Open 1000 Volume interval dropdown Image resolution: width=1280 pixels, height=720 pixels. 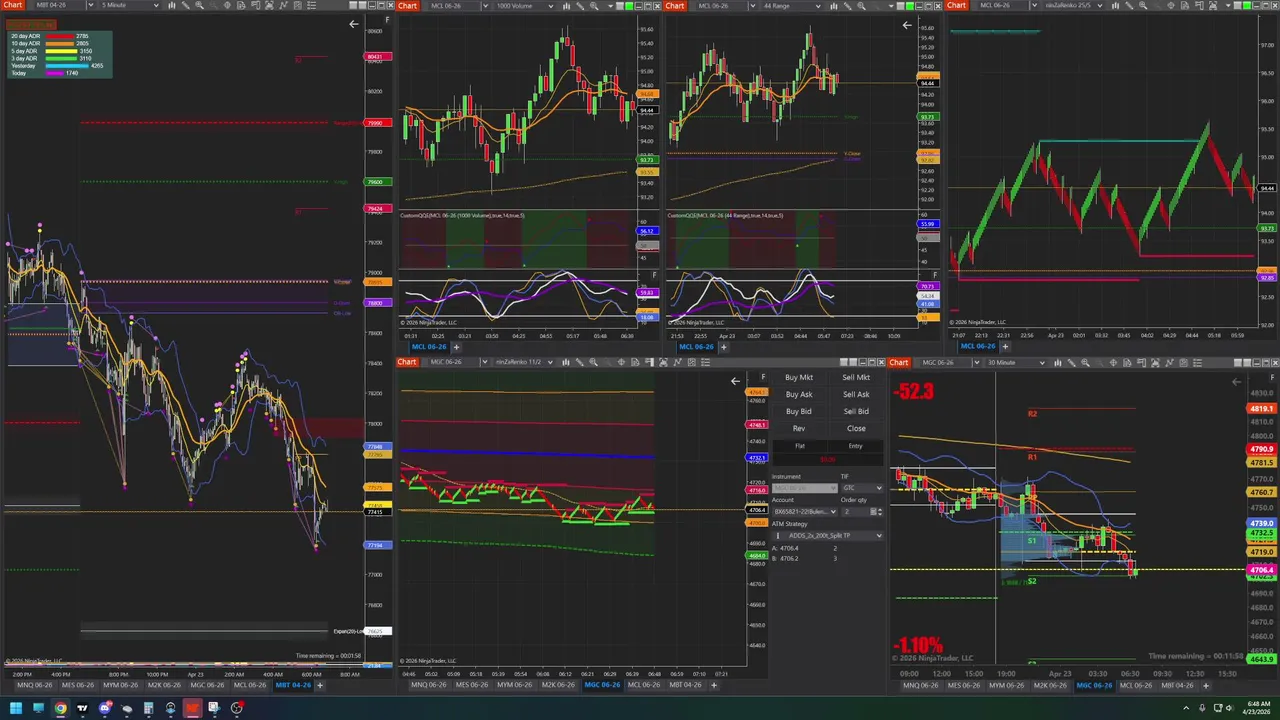pyautogui.click(x=550, y=5)
